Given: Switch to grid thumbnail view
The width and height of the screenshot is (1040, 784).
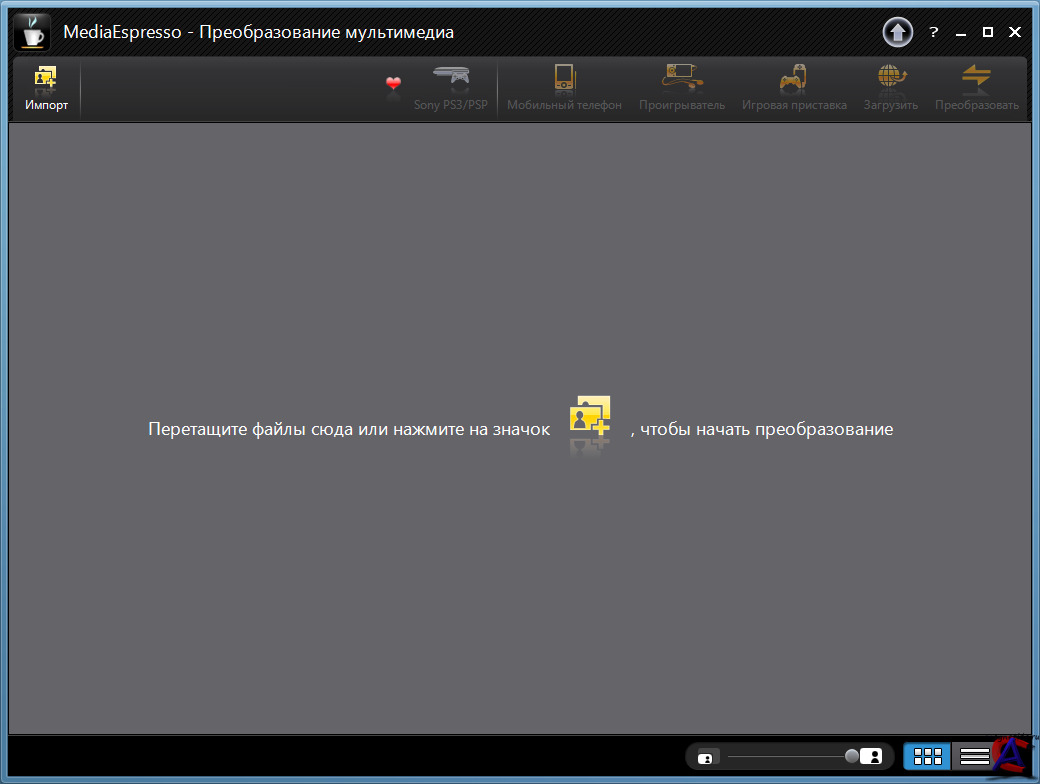Looking at the screenshot, I should pyautogui.click(x=927, y=756).
